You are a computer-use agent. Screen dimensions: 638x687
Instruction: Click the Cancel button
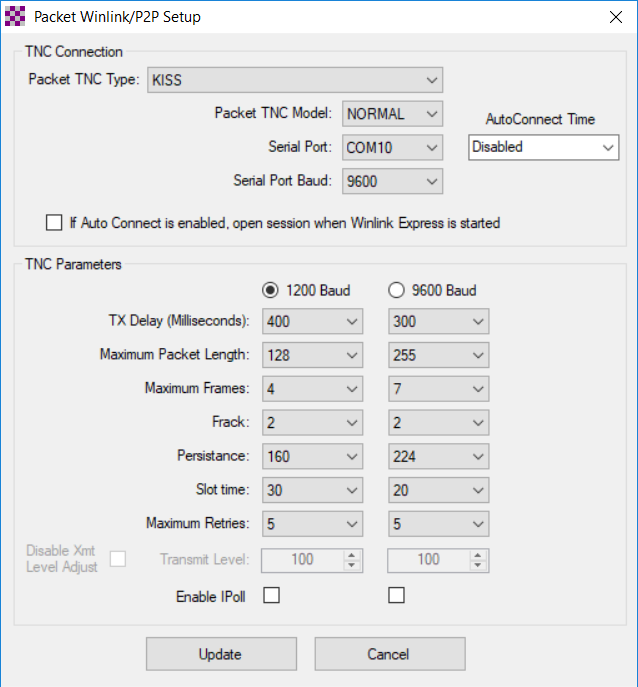389,654
